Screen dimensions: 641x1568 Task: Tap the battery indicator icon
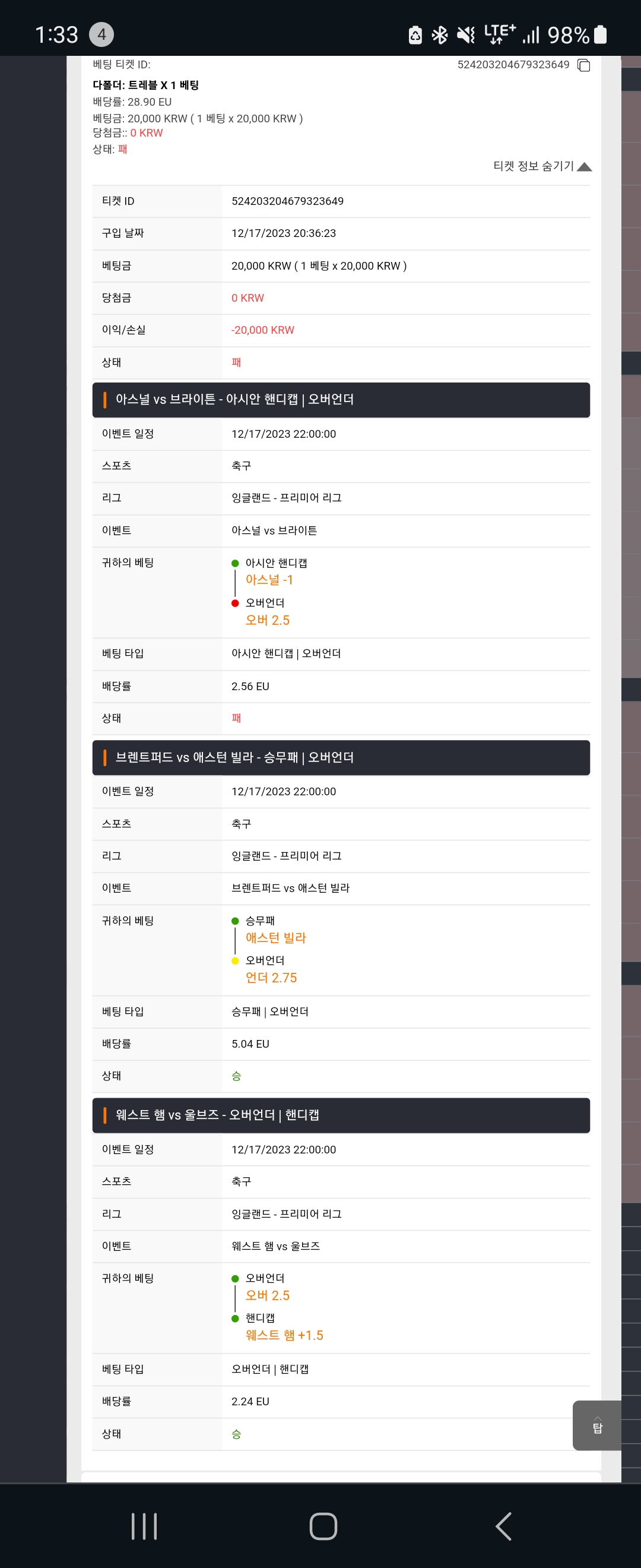[599, 34]
